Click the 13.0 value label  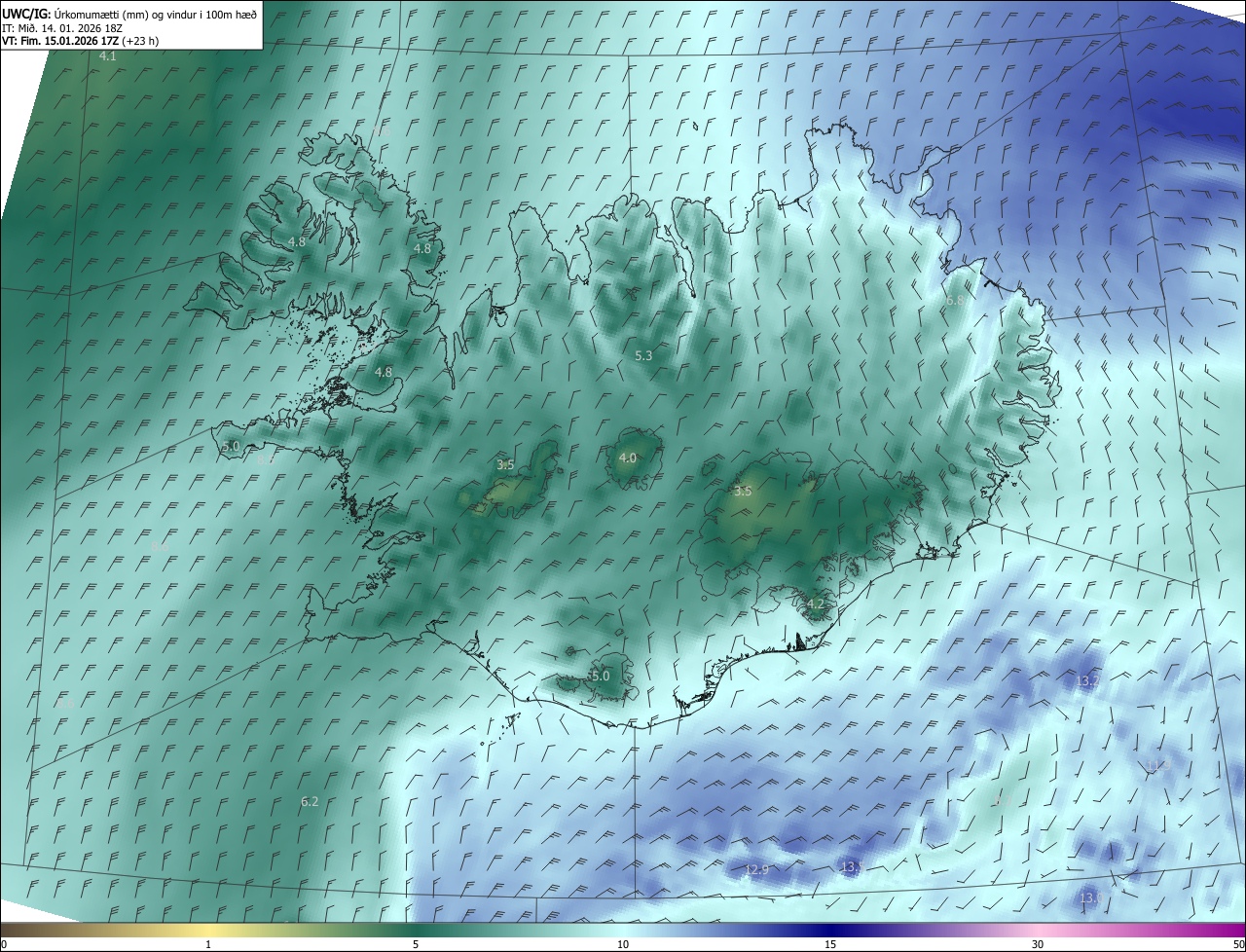point(1090,898)
